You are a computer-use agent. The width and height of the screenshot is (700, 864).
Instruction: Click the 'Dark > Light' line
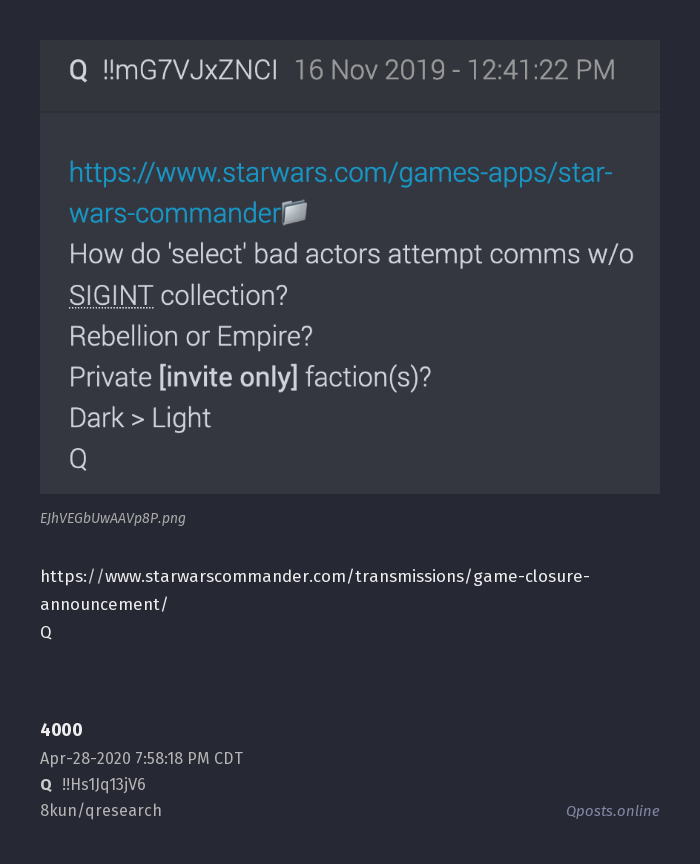pyautogui.click(x=140, y=418)
